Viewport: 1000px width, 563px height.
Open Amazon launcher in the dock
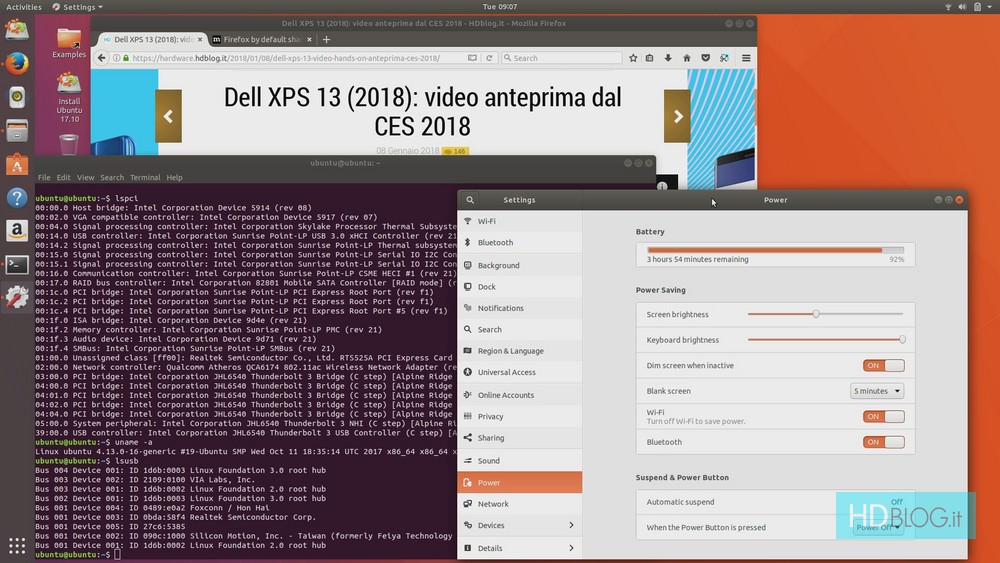click(16, 231)
